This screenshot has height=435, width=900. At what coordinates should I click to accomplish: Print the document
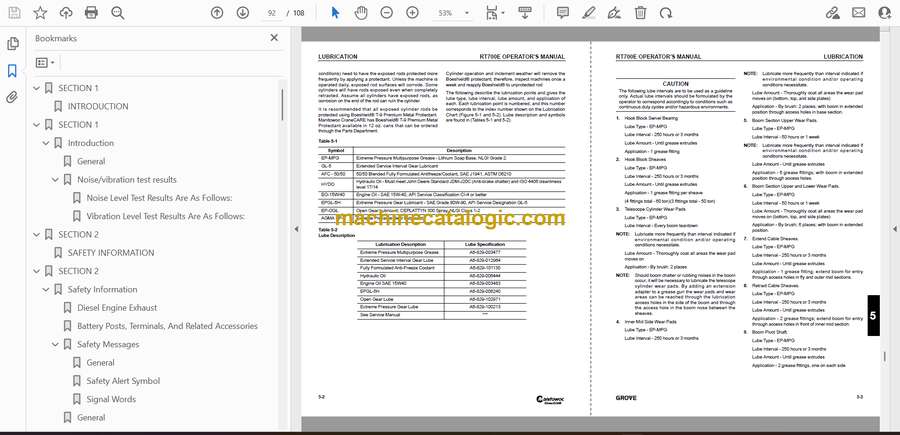coord(91,13)
